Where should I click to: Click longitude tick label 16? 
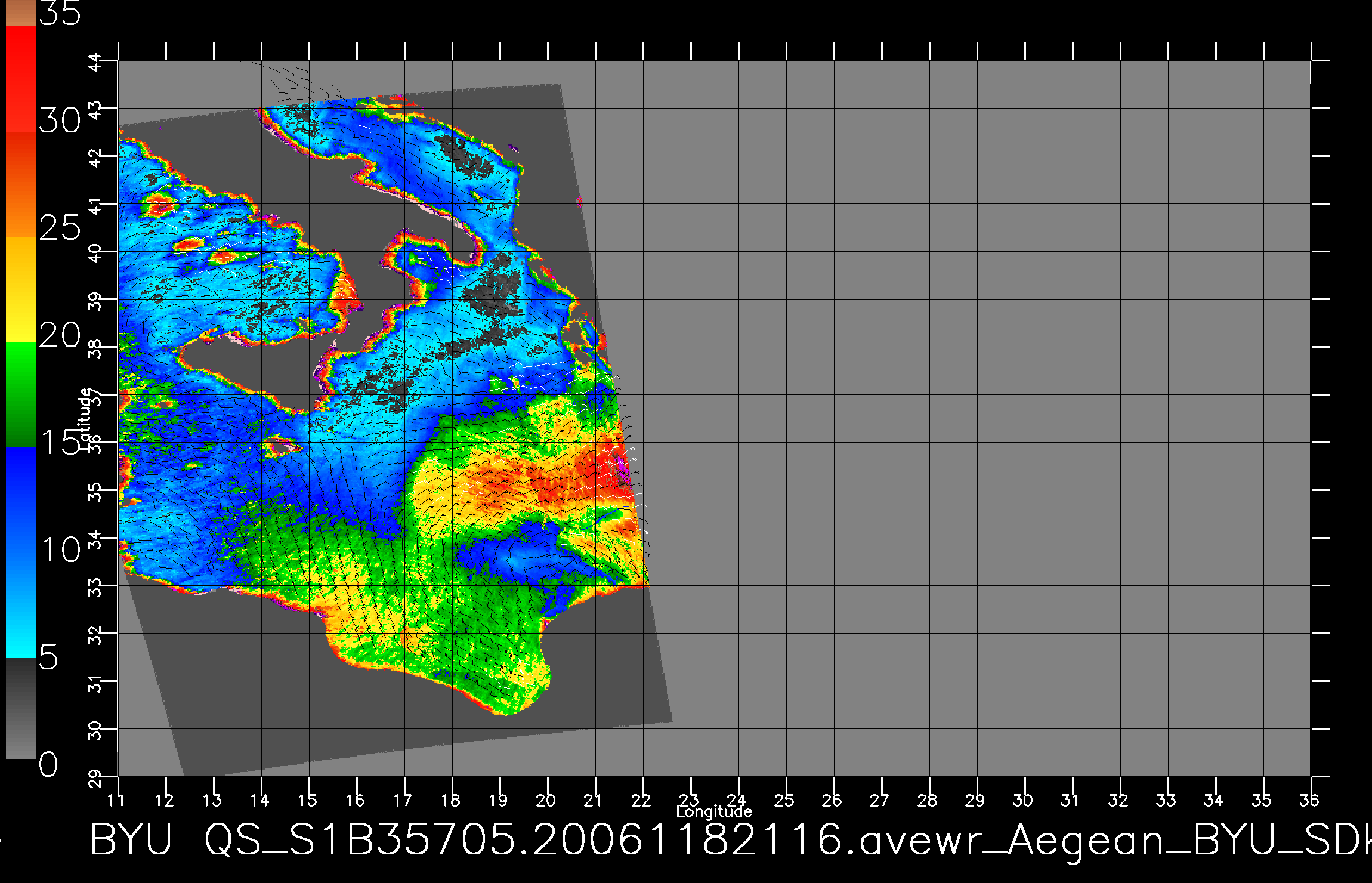pyautogui.click(x=355, y=800)
